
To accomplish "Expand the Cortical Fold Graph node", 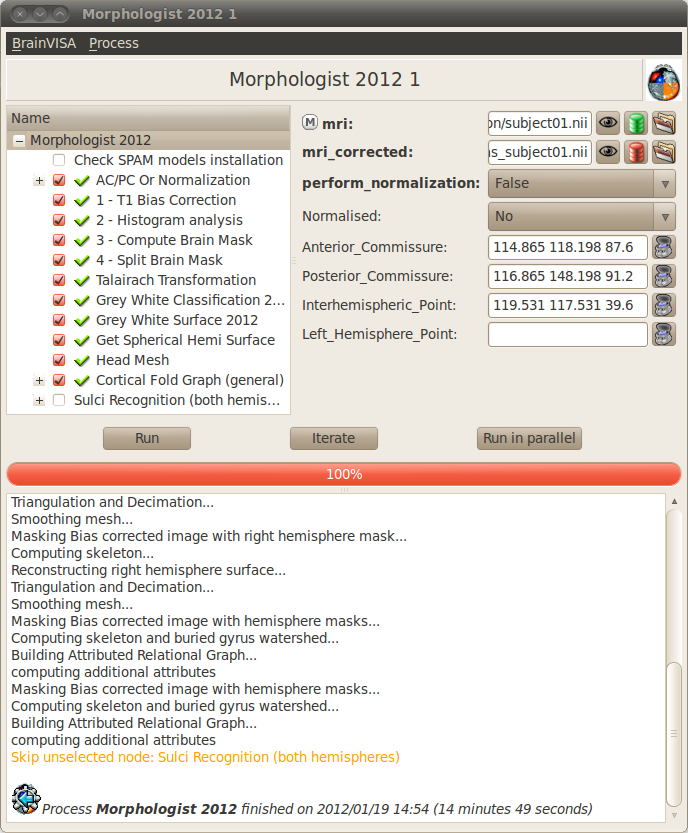I will [x=39, y=380].
